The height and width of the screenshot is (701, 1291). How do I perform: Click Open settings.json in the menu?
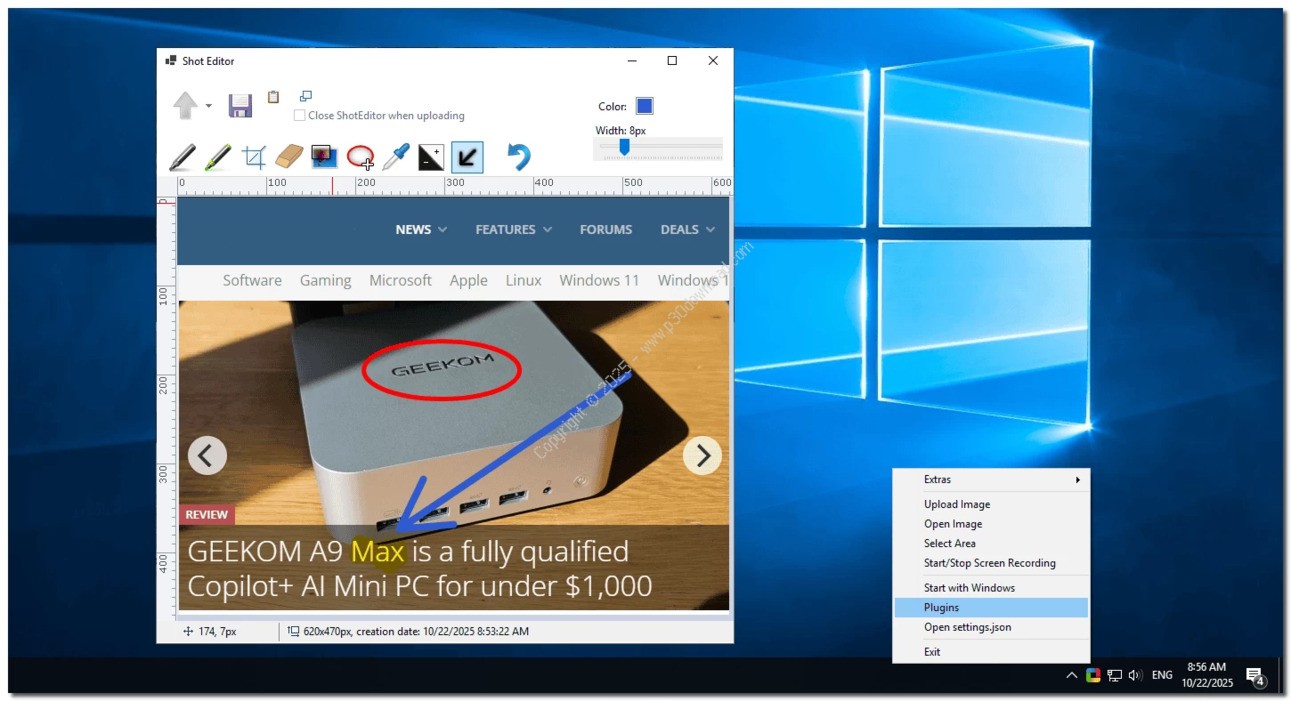click(967, 627)
